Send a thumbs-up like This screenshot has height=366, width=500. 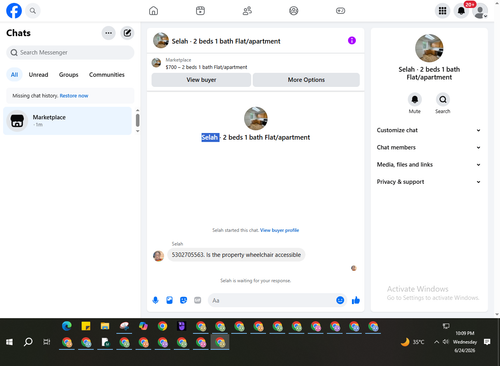[356, 300]
